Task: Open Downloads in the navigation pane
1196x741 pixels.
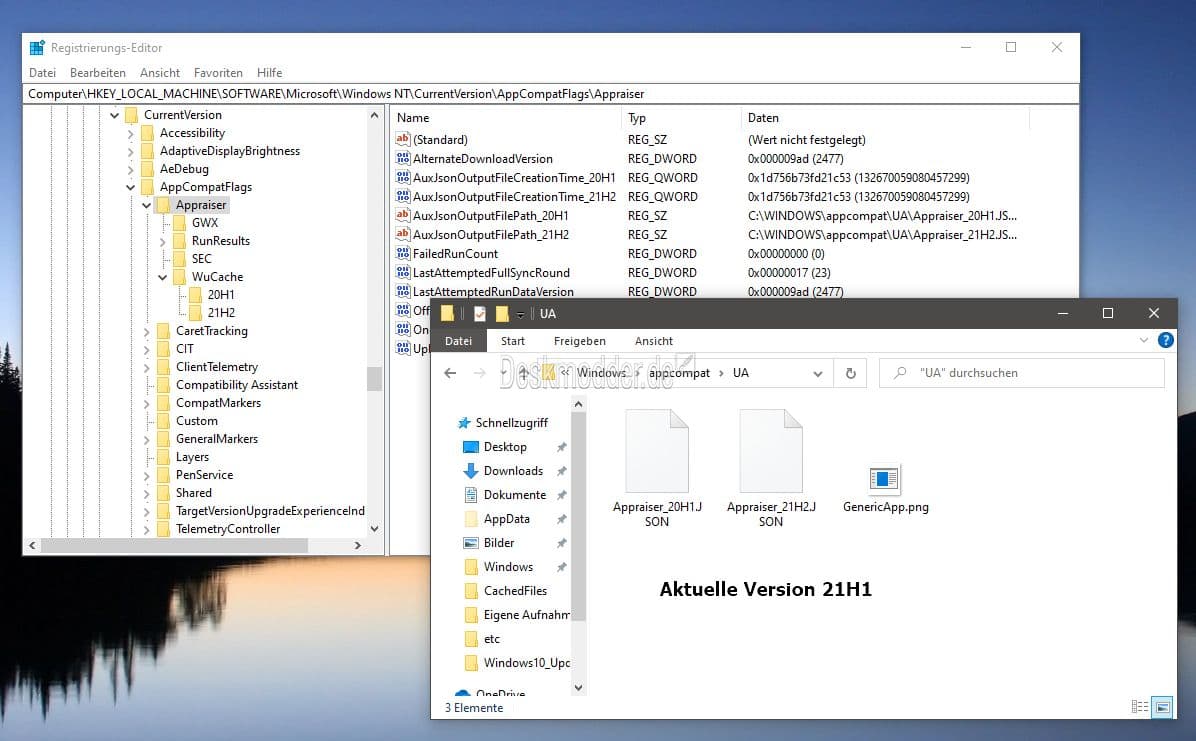Action: pyautogui.click(x=513, y=471)
